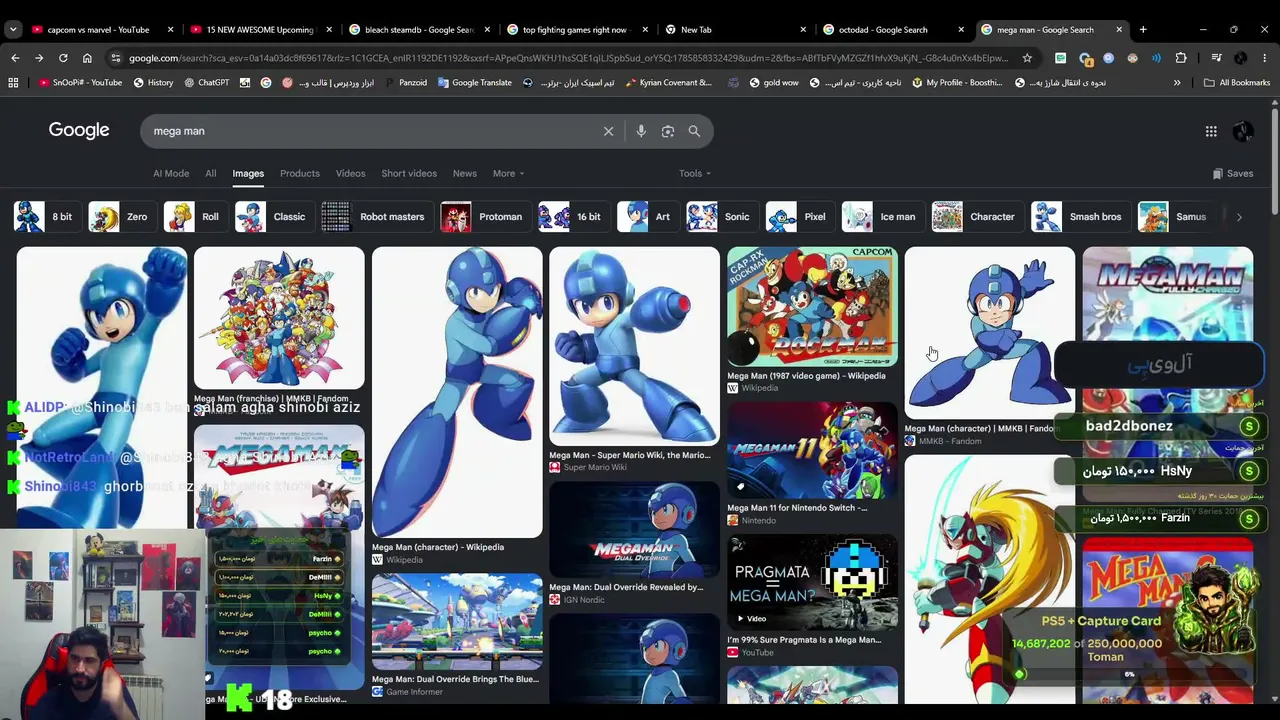Open the ChatGPT bookmark
Screen dimensions: 1280x720
[x=207, y=83]
